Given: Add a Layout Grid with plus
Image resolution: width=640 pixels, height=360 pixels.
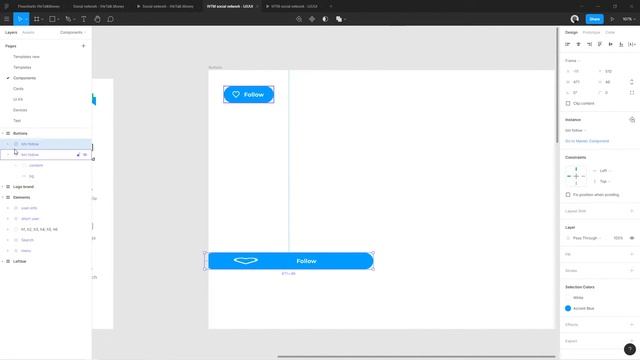Looking at the screenshot, I should 632,211.
